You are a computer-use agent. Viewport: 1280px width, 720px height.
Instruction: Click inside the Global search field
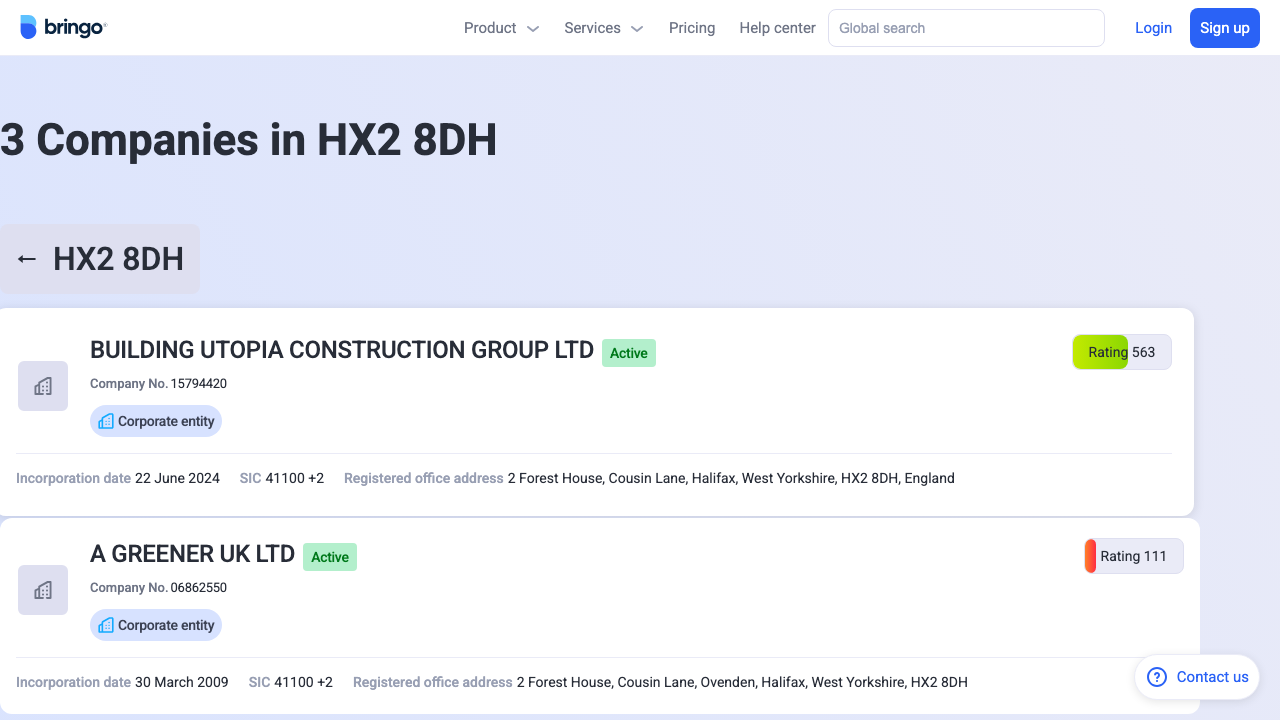pyautogui.click(x=965, y=27)
